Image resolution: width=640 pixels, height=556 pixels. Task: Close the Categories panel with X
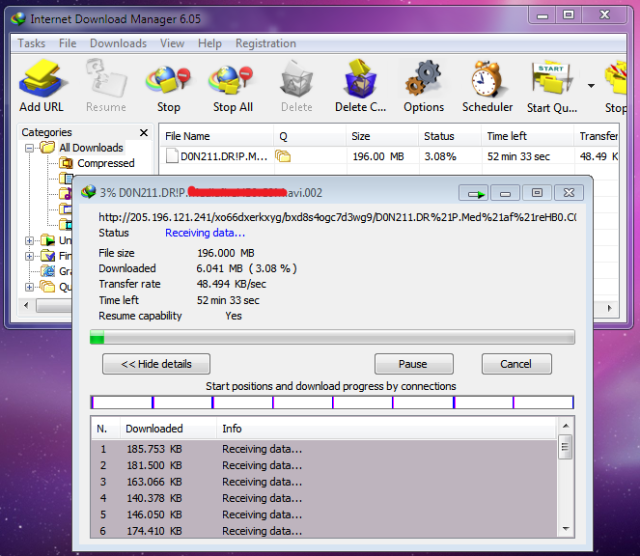tap(144, 133)
